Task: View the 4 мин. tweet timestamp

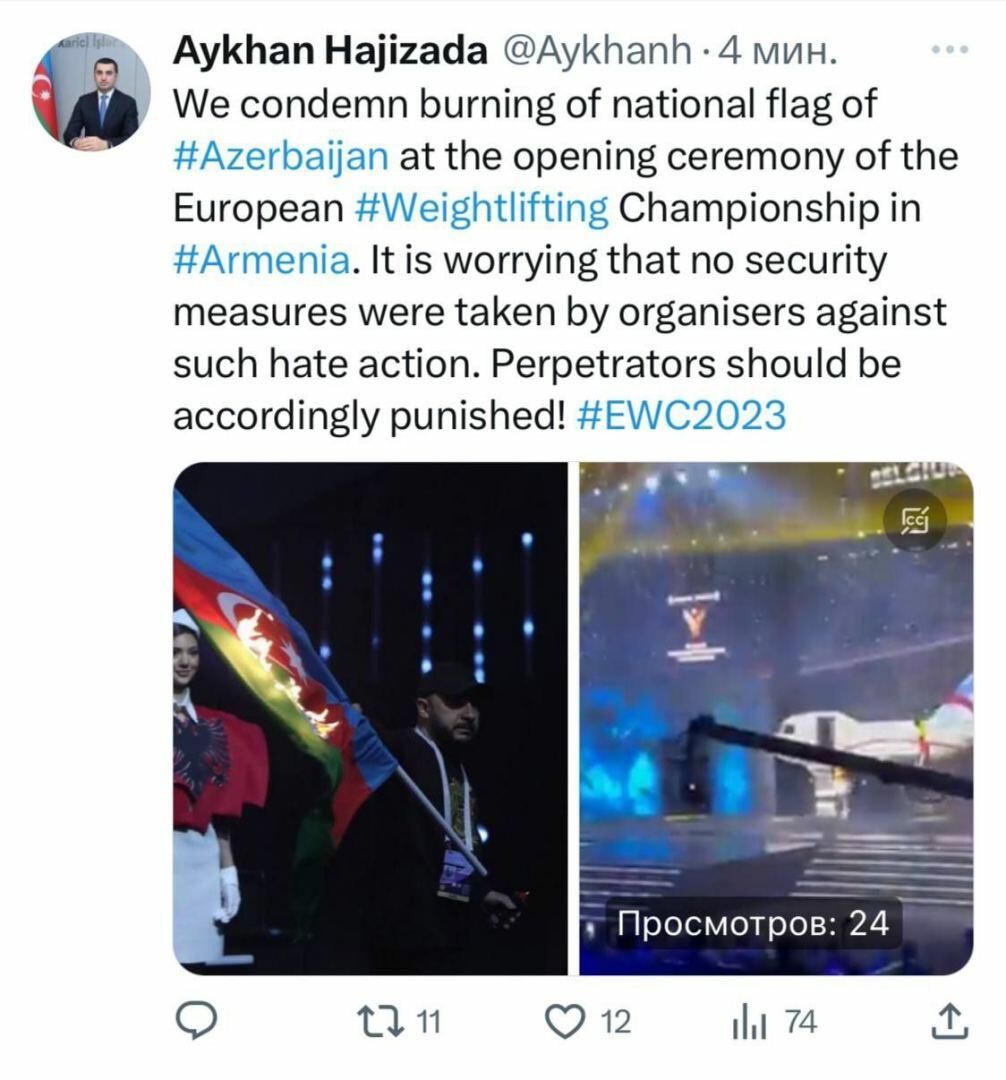Action: [778, 51]
